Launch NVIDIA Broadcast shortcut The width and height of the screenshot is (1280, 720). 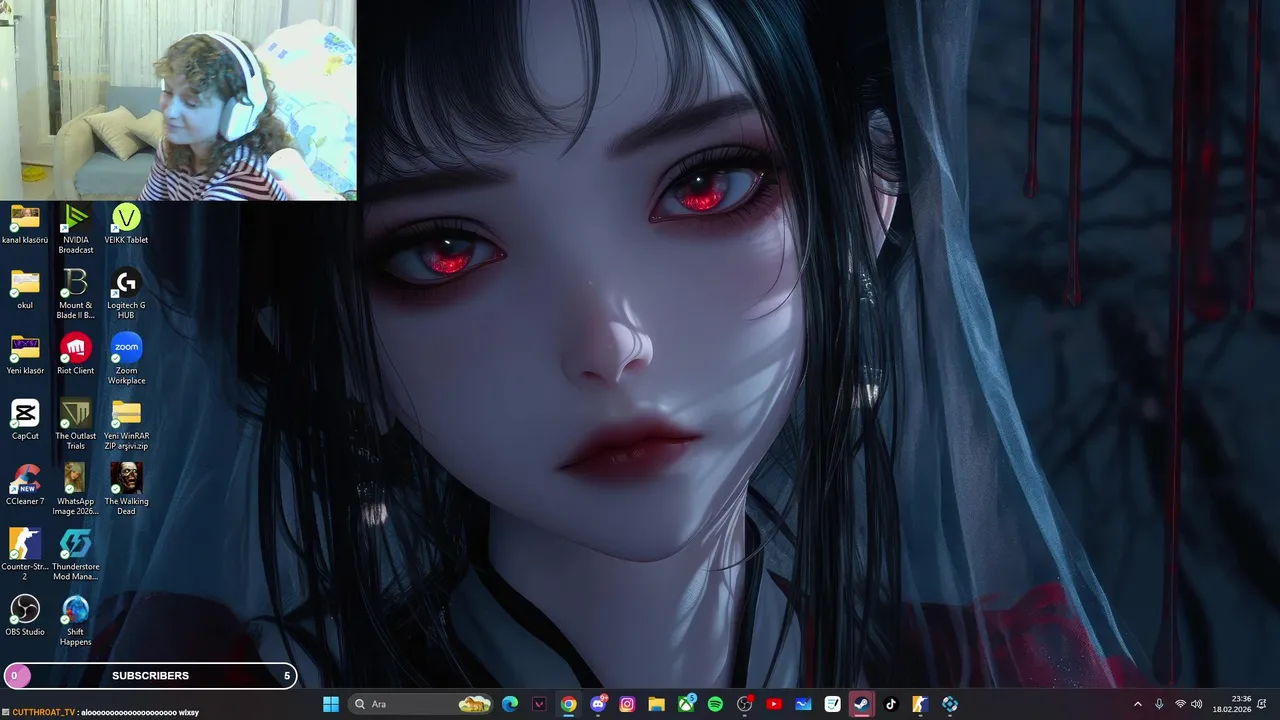coord(75,228)
